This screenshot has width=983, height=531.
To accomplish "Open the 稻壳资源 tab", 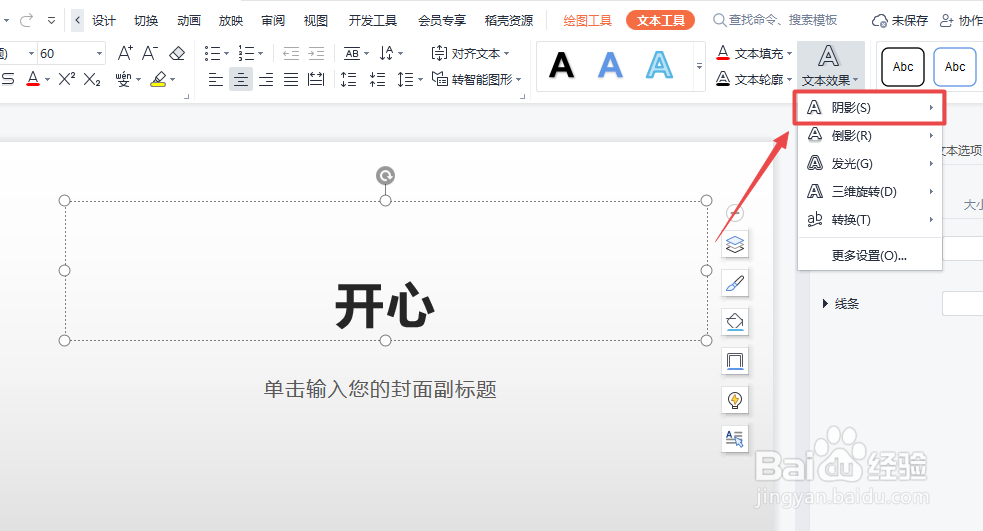I will click(x=509, y=21).
